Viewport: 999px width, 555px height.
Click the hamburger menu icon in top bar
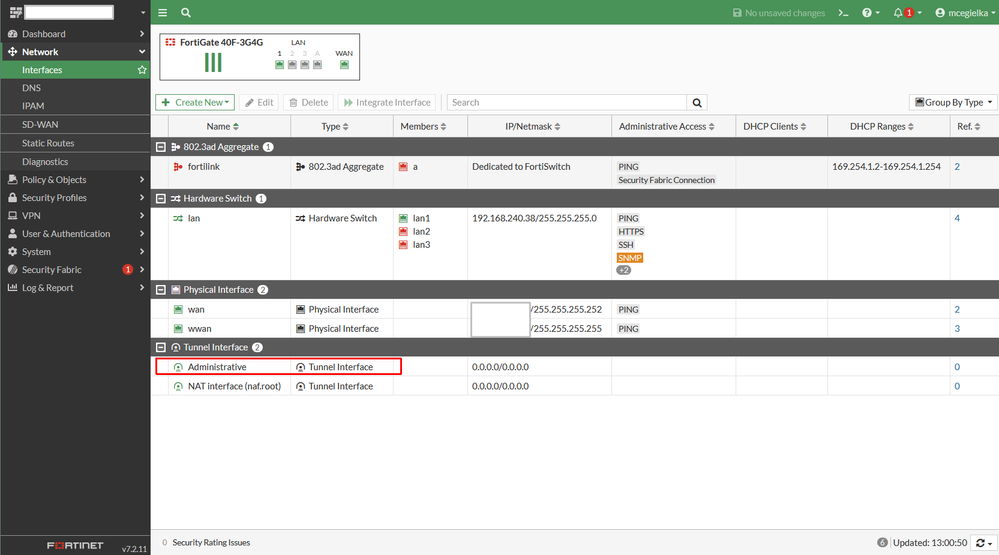click(x=163, y=13)
